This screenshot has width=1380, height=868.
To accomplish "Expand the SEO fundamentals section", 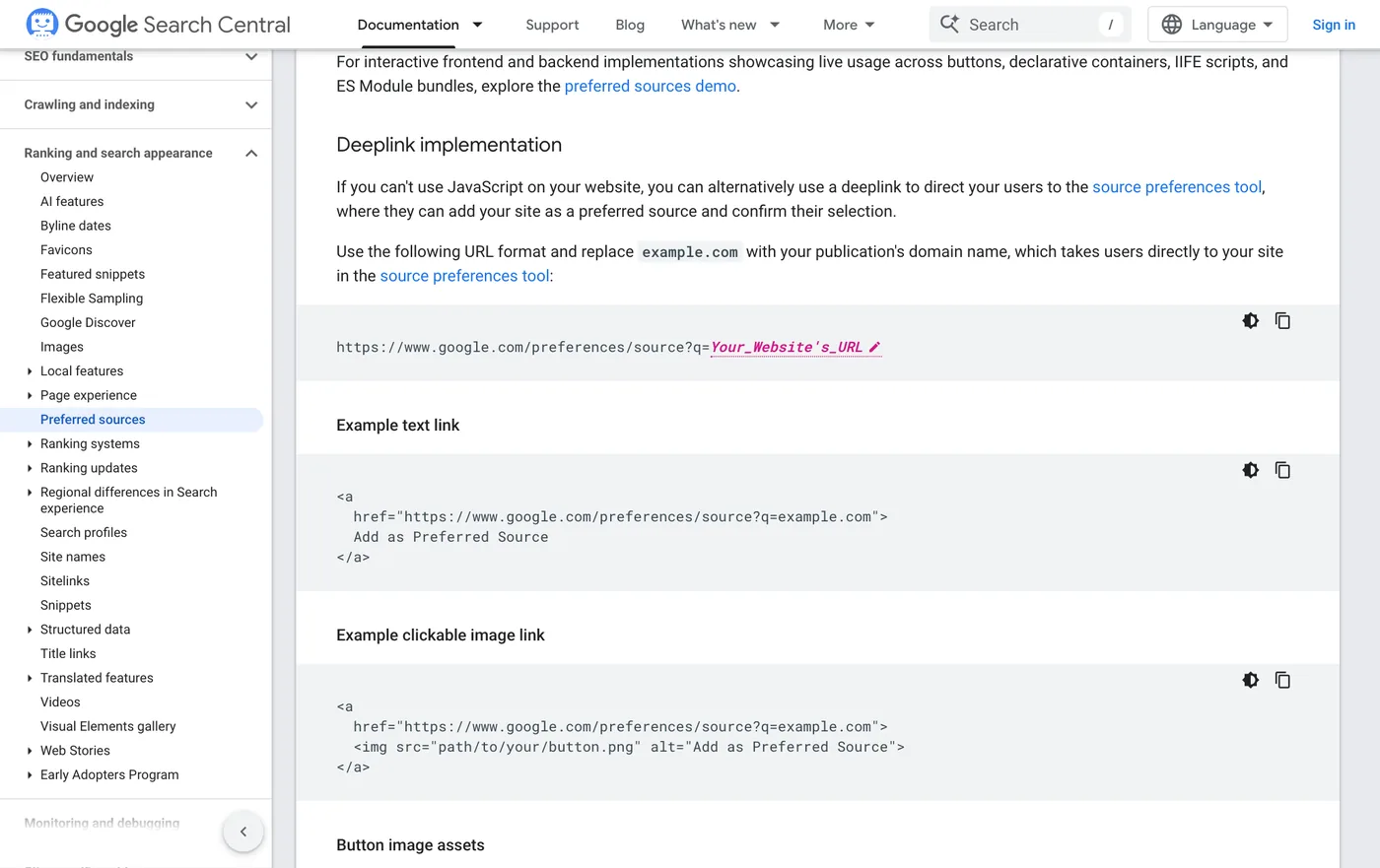I will (251, 56).
